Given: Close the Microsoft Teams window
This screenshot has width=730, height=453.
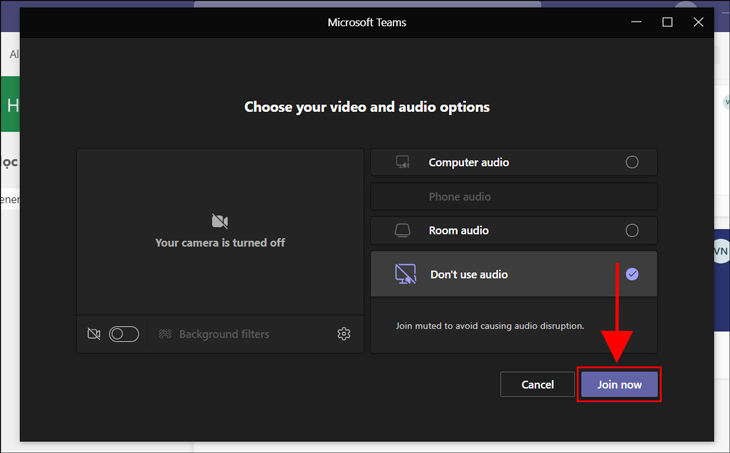Looking at the screenshot, I should pos(698,22).
